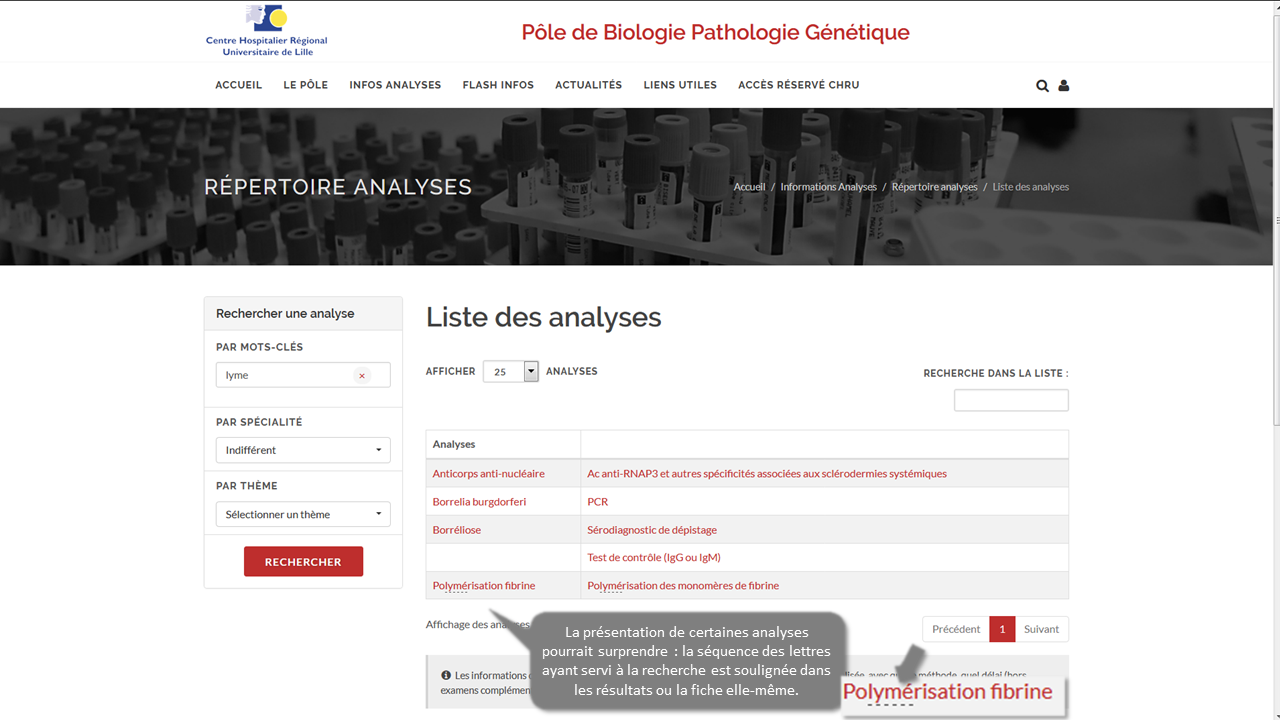The image size is (1280, 720).
Task: Select page 1 in pagination
Action: tap(1002, 629)
